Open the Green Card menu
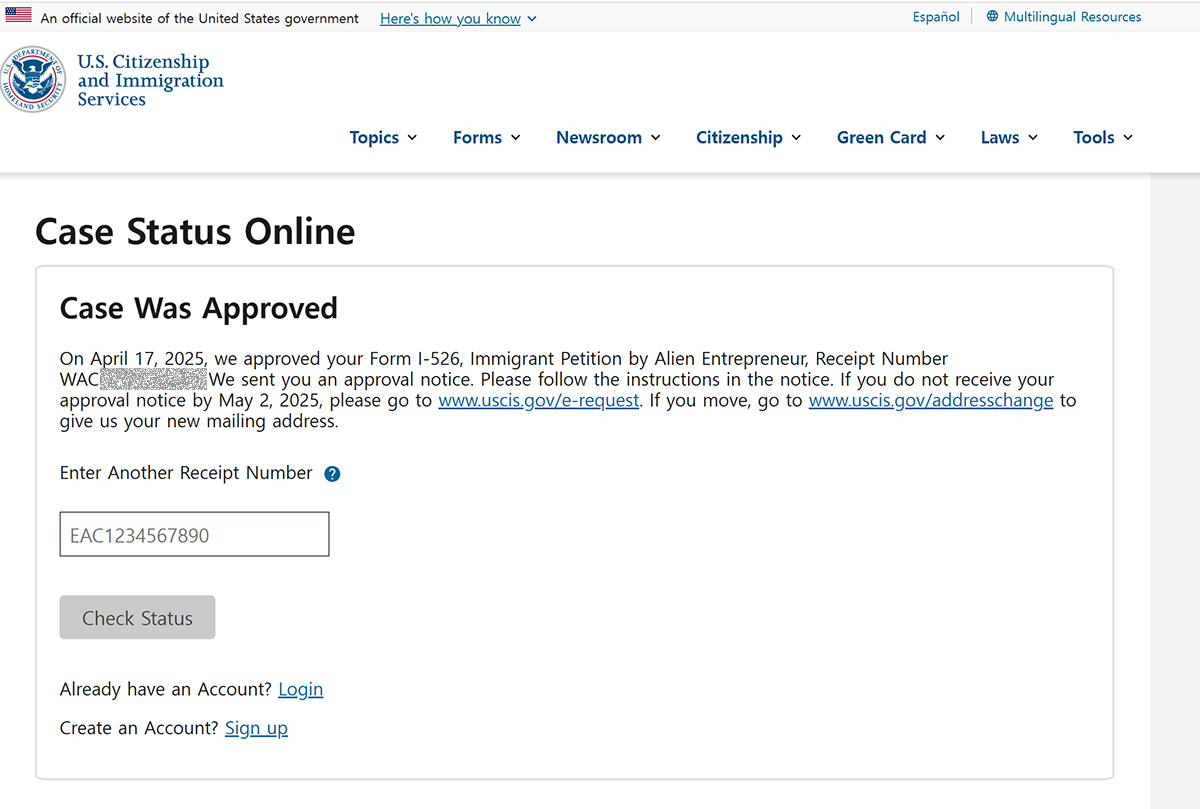 (x=891, y=138)
